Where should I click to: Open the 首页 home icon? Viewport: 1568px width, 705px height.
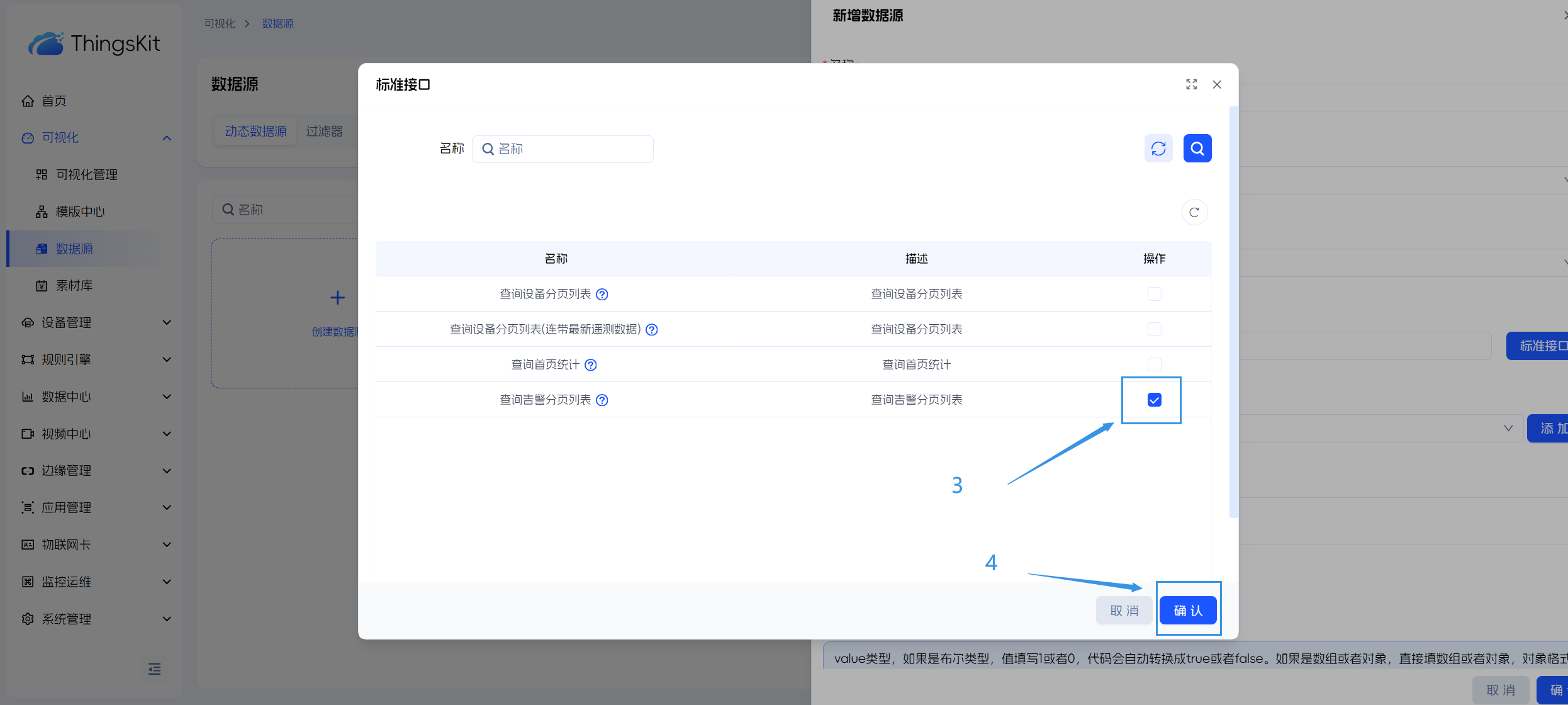click(28, 101)
